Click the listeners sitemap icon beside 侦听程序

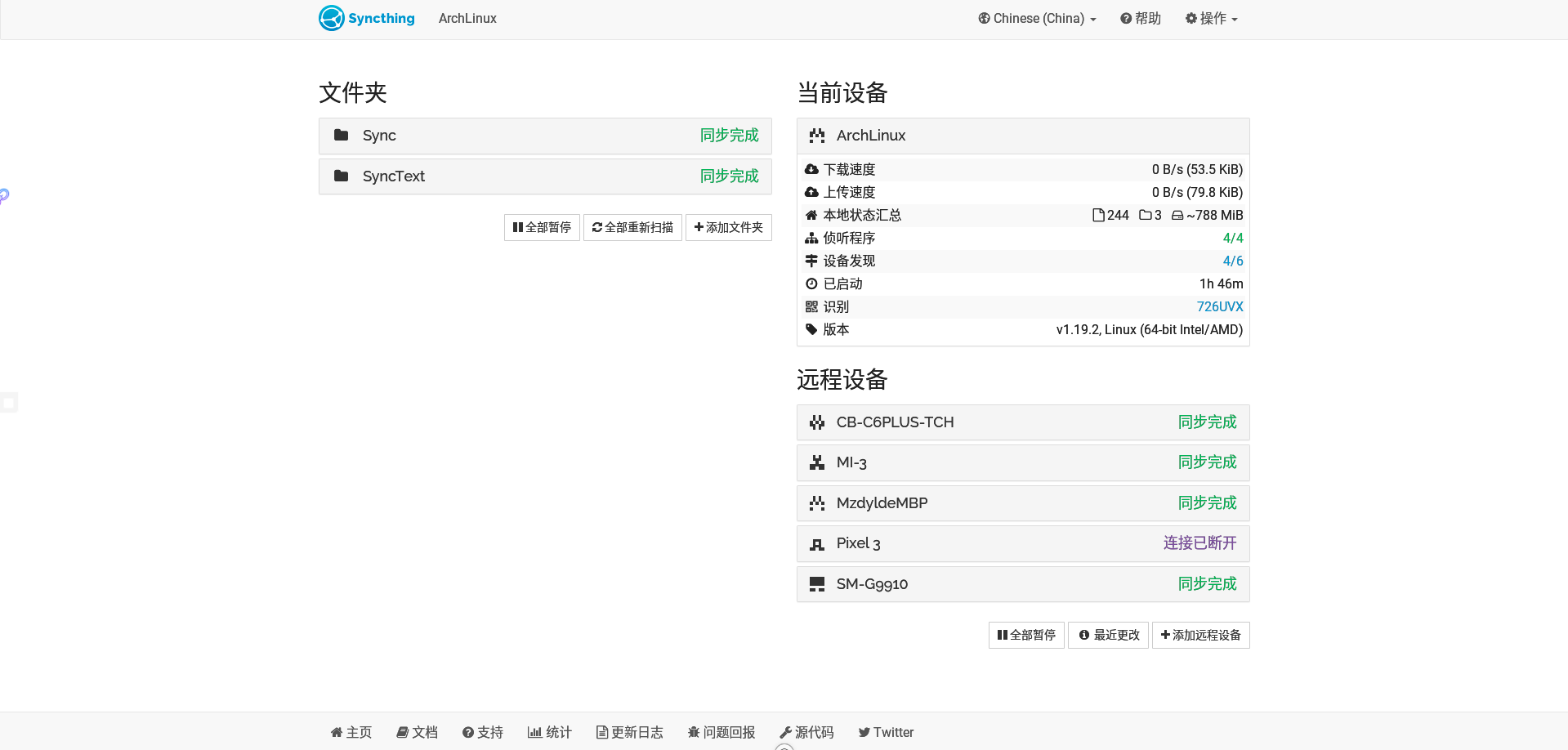(811, 238)
